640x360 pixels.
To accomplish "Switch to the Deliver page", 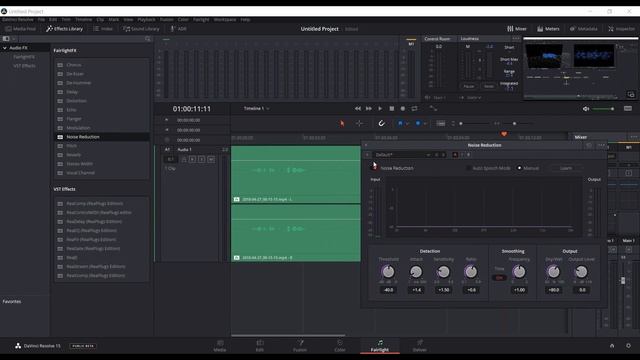I will 420,346.
